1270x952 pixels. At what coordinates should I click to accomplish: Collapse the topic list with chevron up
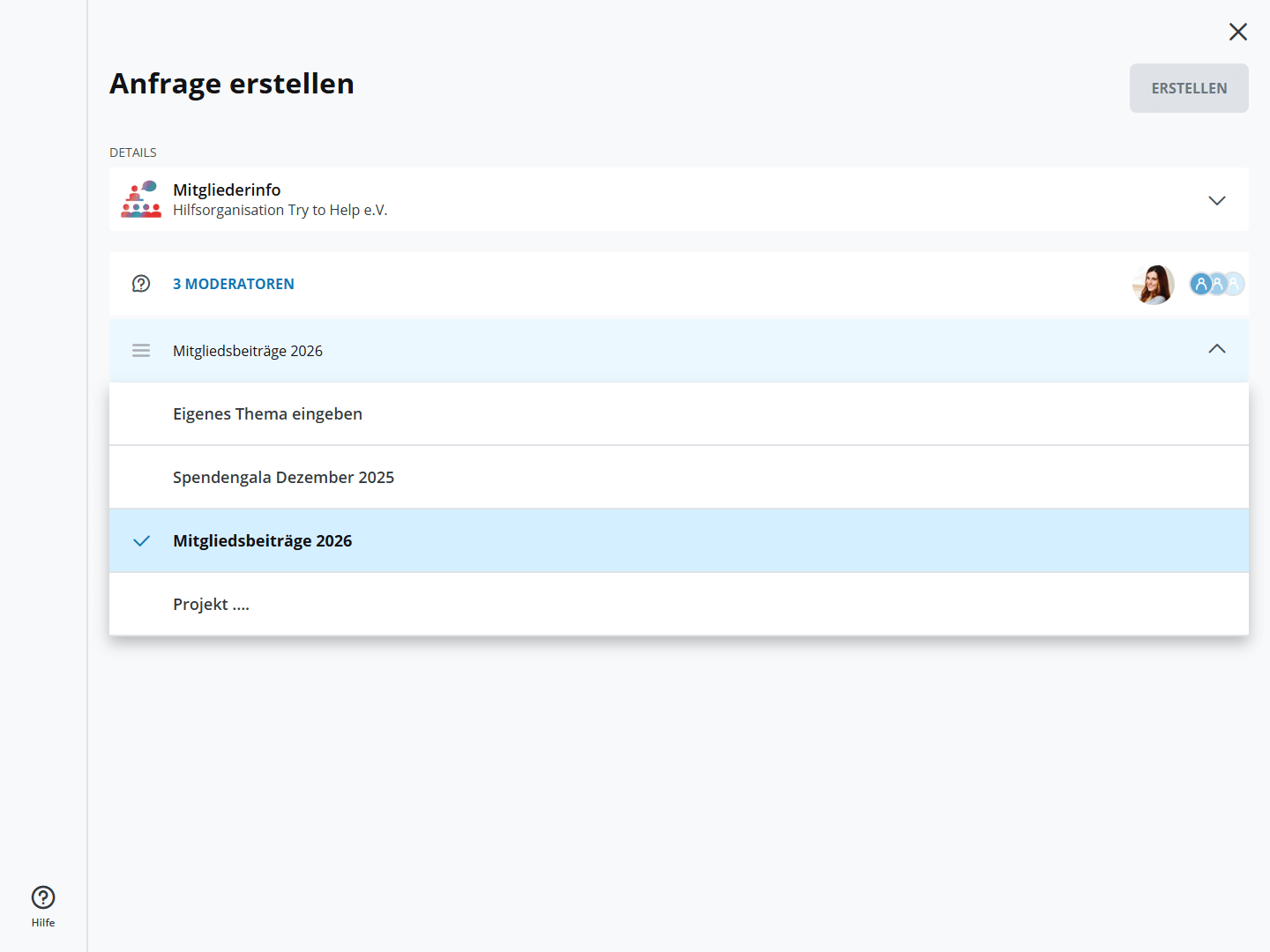[1217, 349]
